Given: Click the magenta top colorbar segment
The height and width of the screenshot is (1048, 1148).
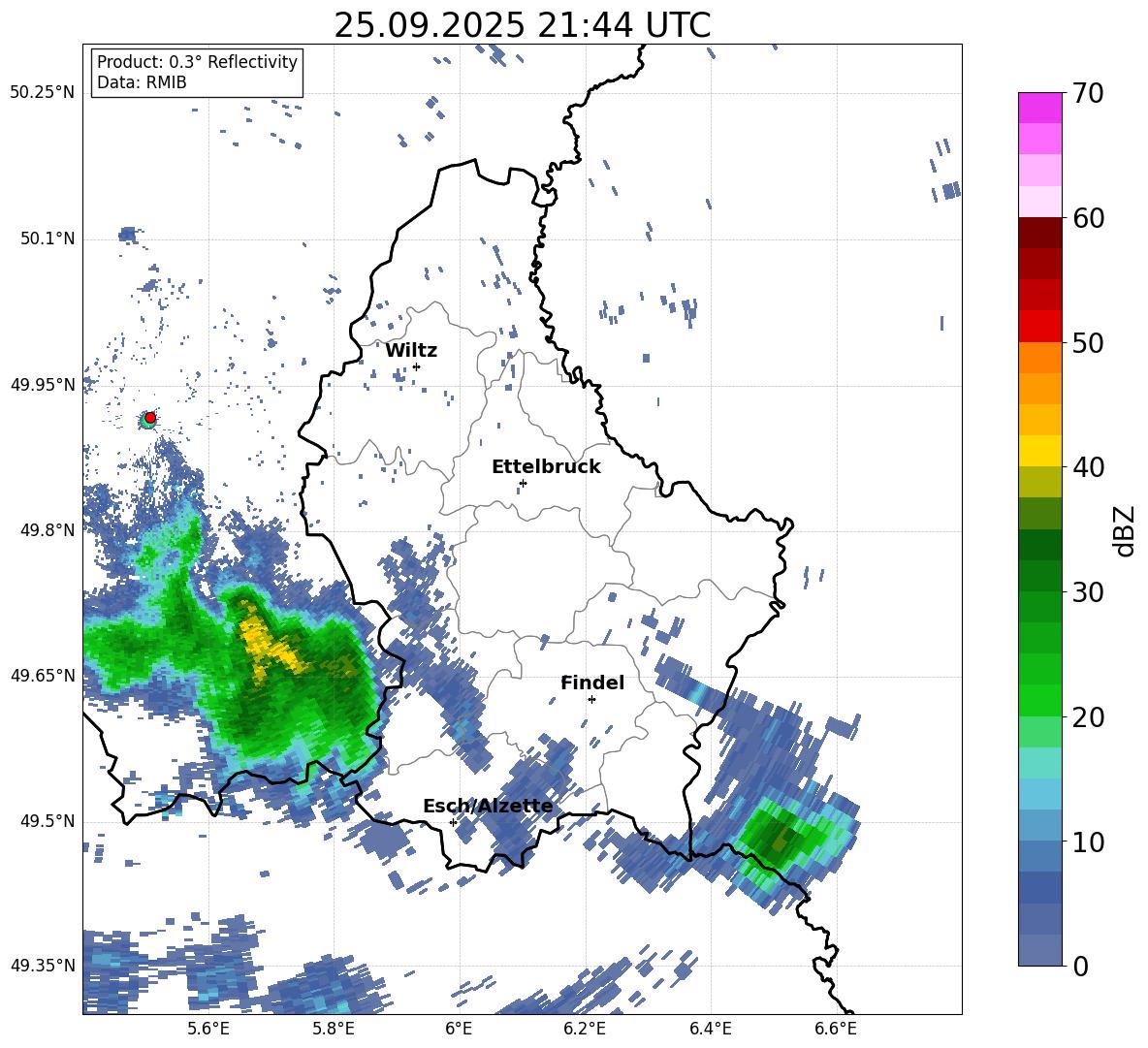Looking at the screenshot, I should (x=1039, y=108).
